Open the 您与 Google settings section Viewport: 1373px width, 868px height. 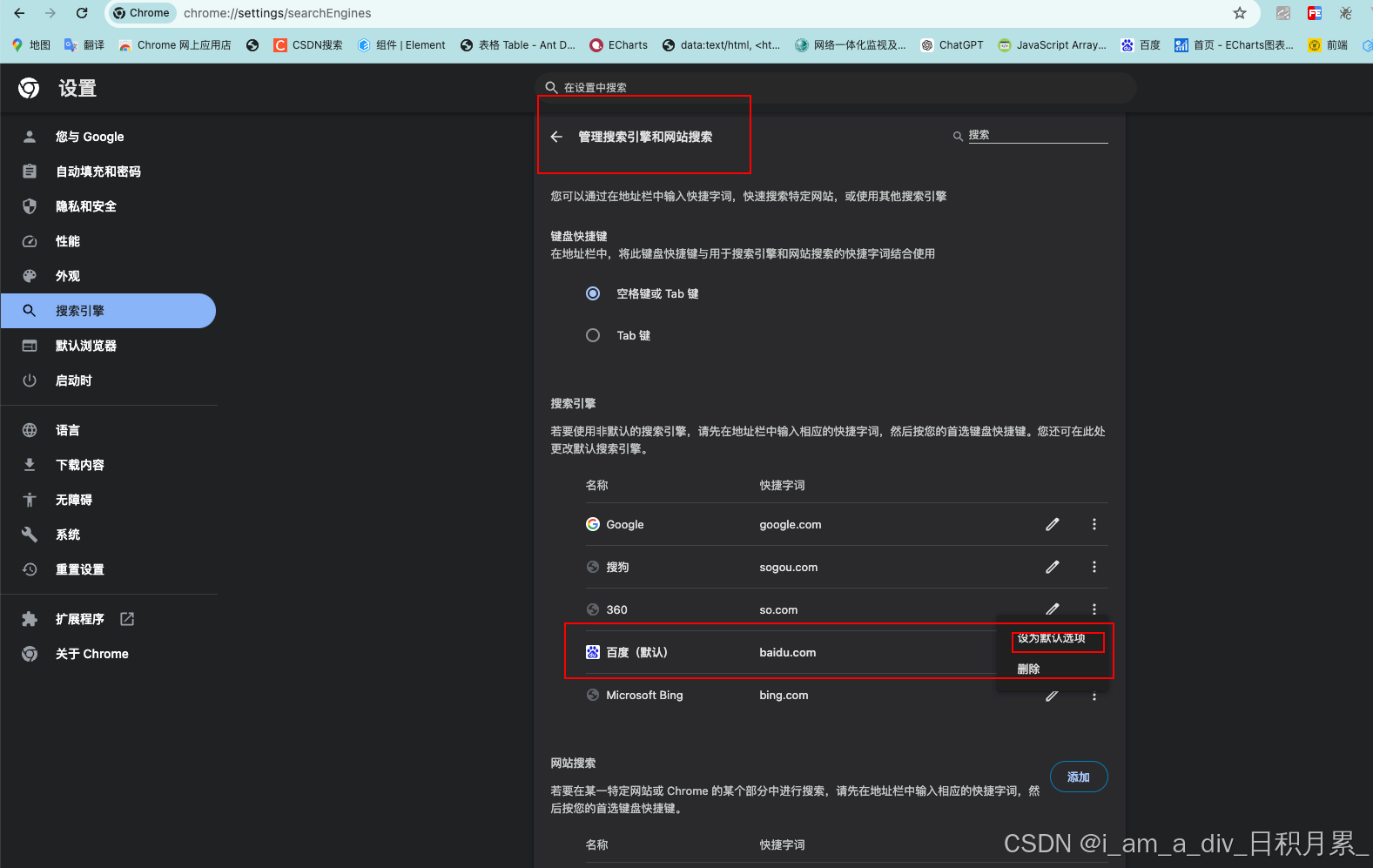coord(108,137)
